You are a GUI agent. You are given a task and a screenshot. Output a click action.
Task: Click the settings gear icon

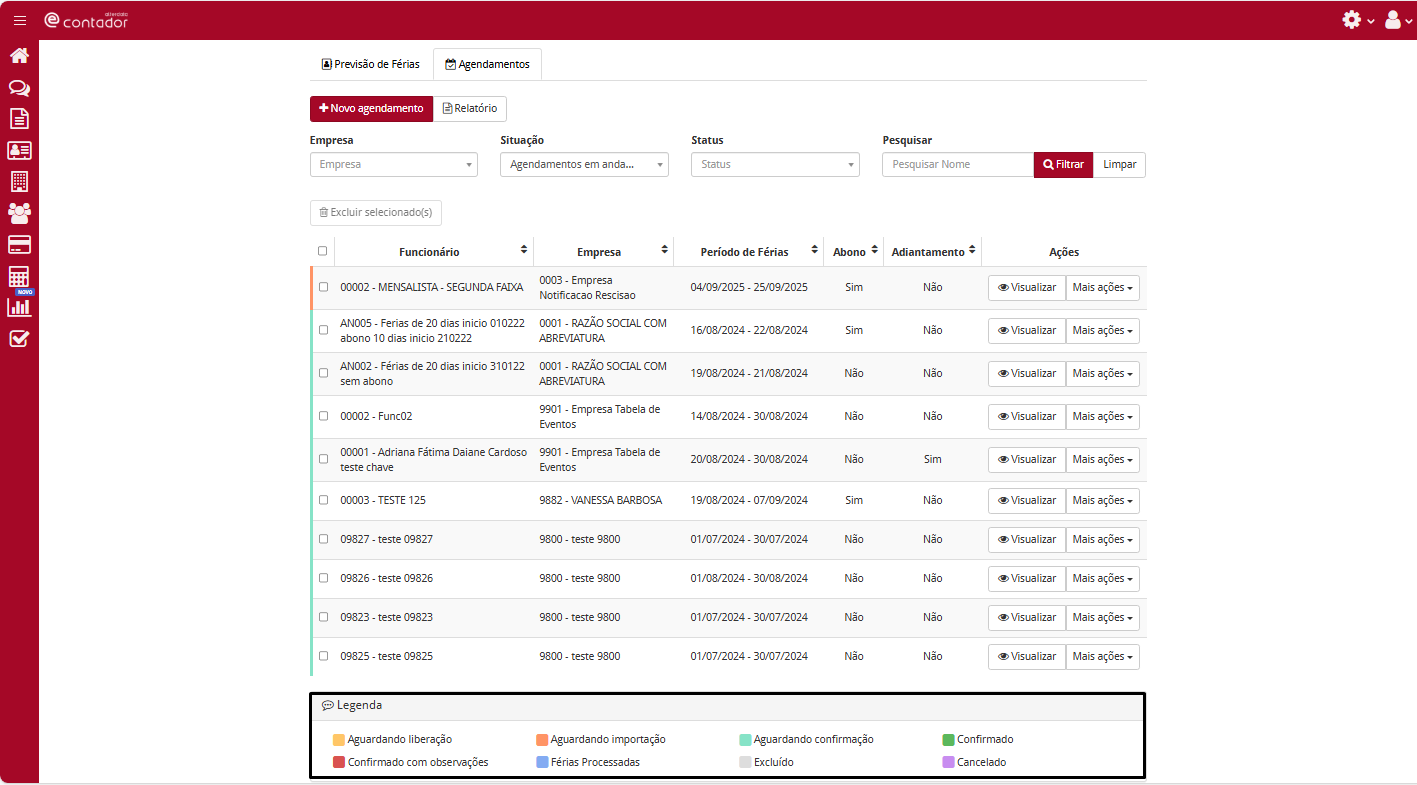coord(1352,20)
